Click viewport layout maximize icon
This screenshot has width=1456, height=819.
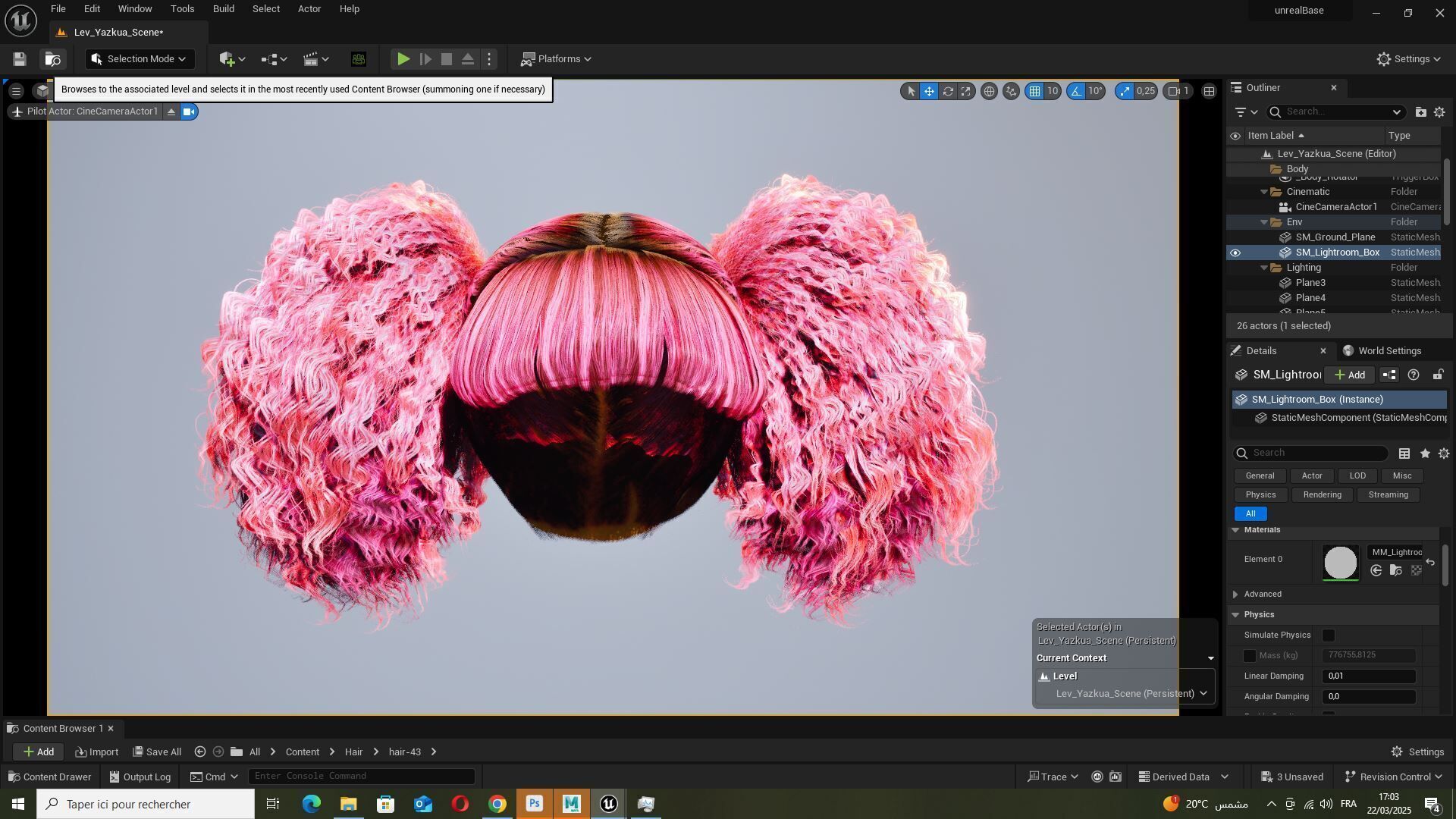tap(1210, 91)
